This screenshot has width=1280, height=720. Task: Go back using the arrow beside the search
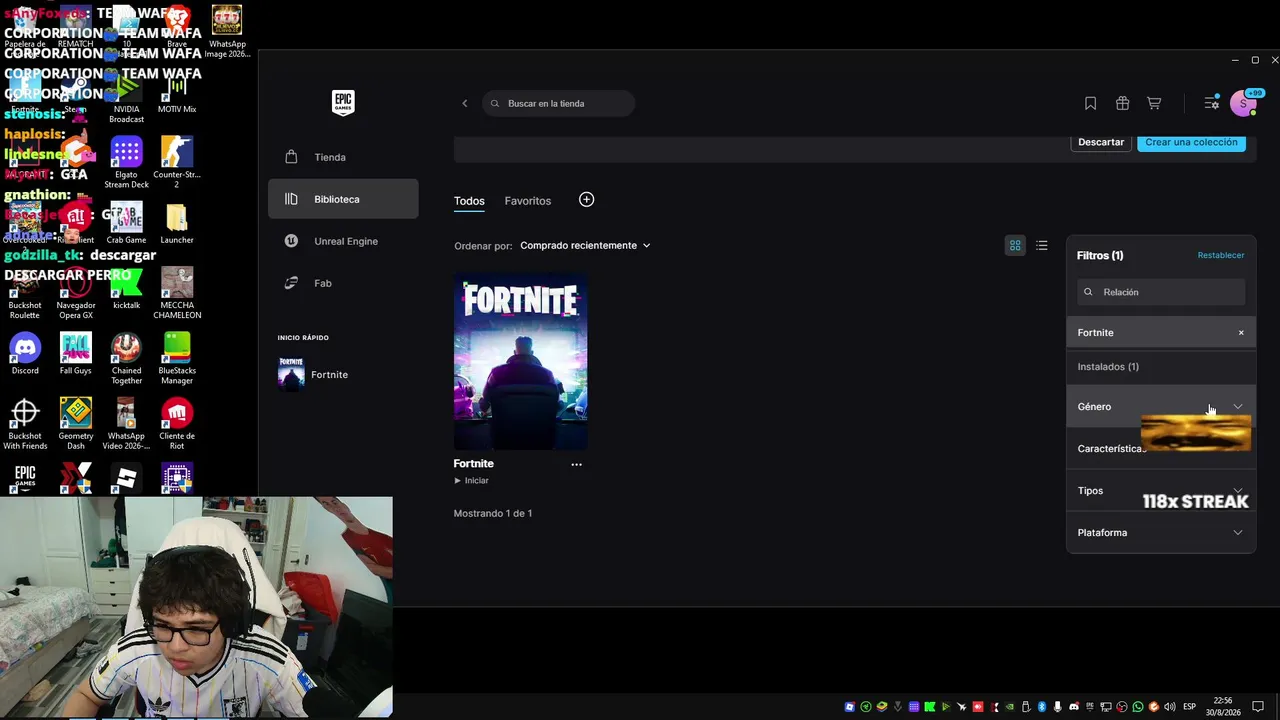tap(465, 104)
